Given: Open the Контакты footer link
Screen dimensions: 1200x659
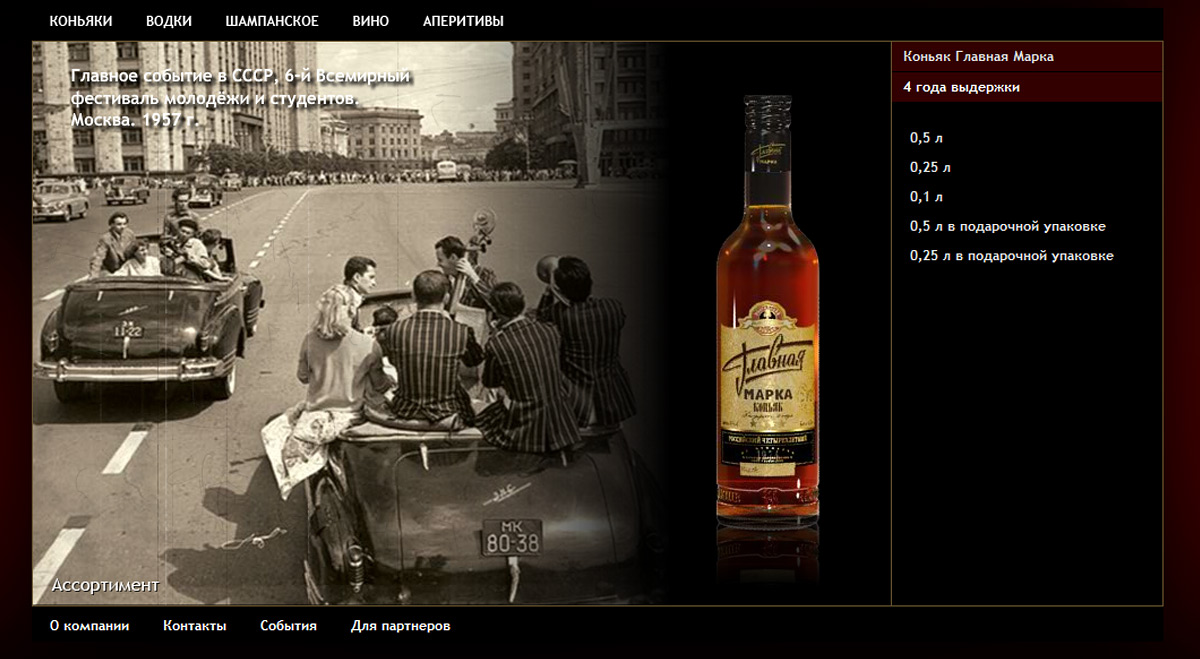Looking at the screenshot, I should click(x=195, y=626).
